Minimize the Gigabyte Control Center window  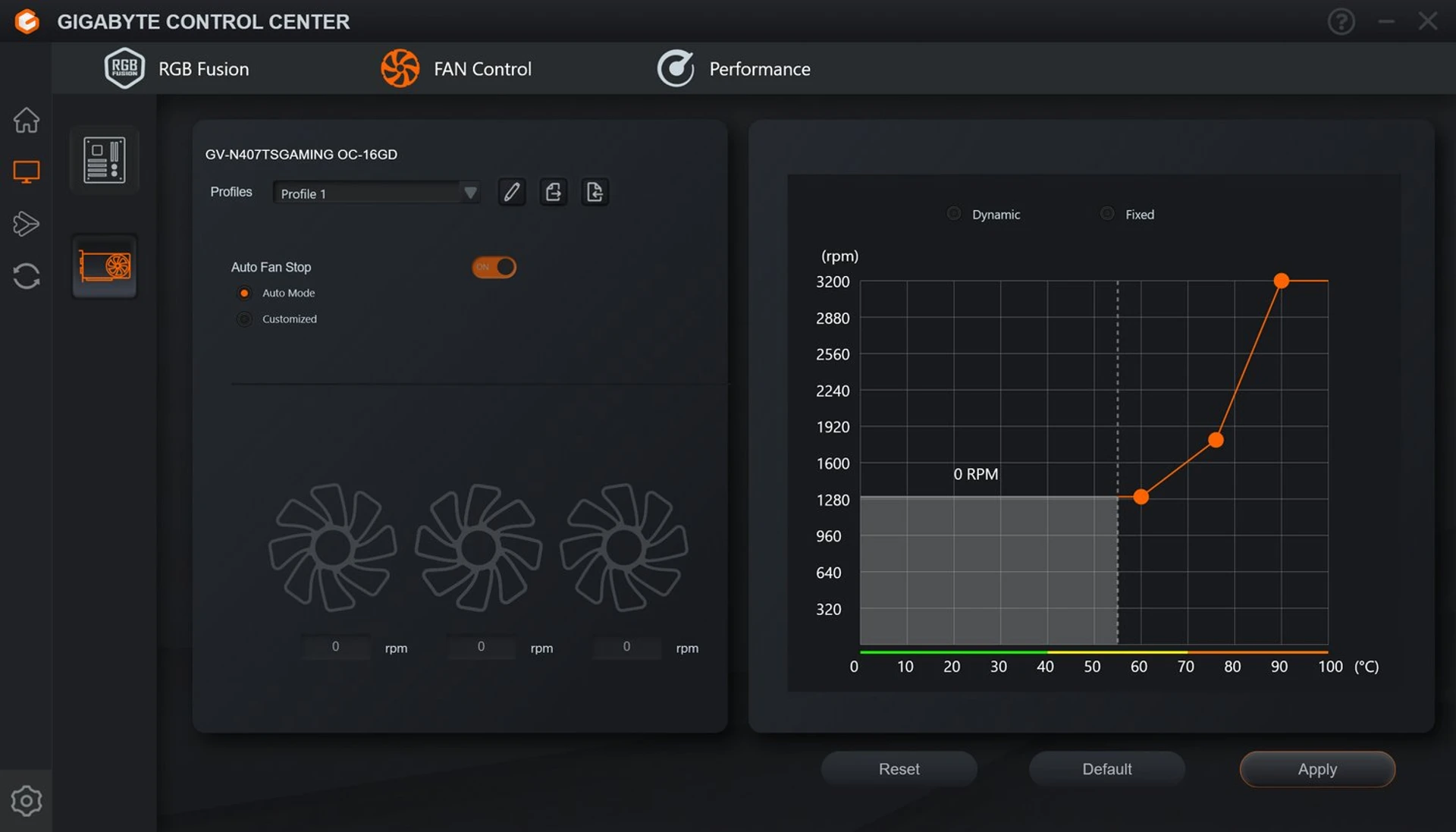coord(1385,21)
